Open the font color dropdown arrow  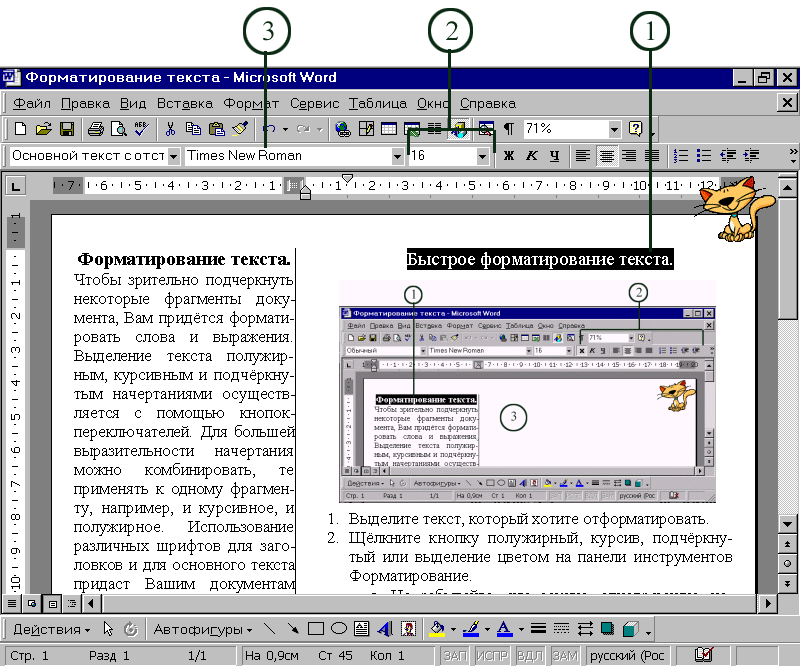(x=521, y=630)
